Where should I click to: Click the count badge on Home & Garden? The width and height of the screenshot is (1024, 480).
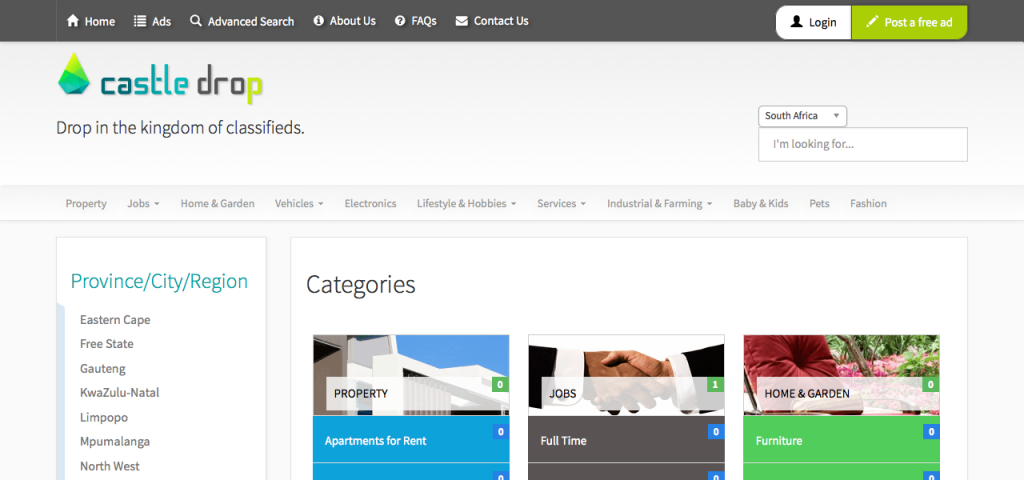coord(931,385)
